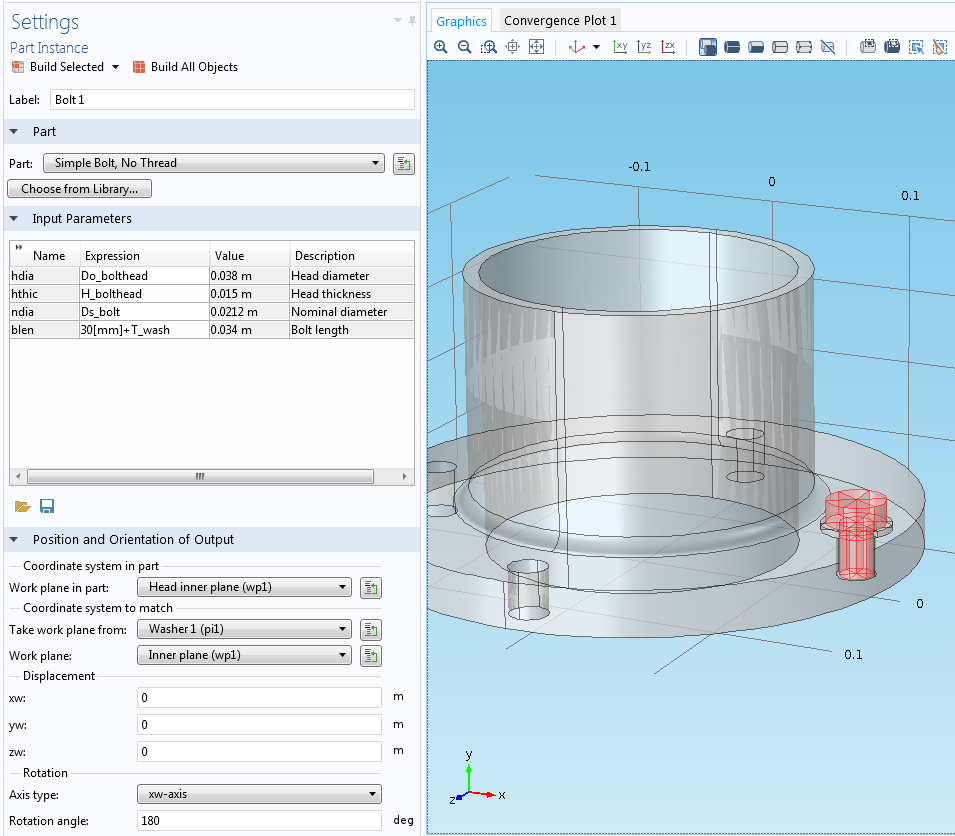
Task: Open the Take work plane from dropdown
Action: pos(243,629)
